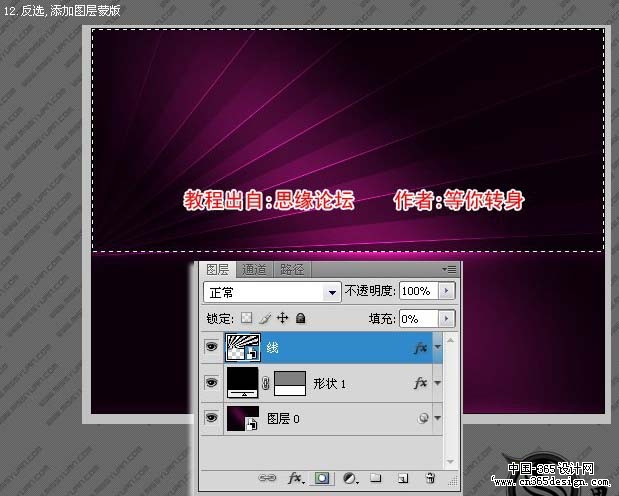619x496 pixels.
Task: Click the 不透明度 value field 100%
Action: (418, 291)
